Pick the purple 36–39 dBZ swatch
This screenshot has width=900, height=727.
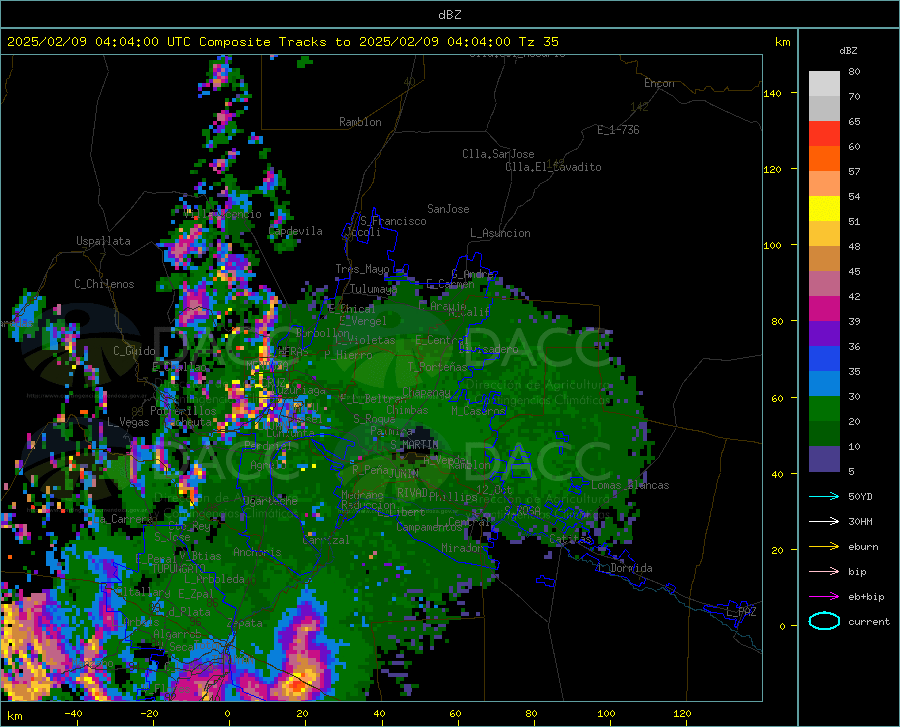[824, 334]
